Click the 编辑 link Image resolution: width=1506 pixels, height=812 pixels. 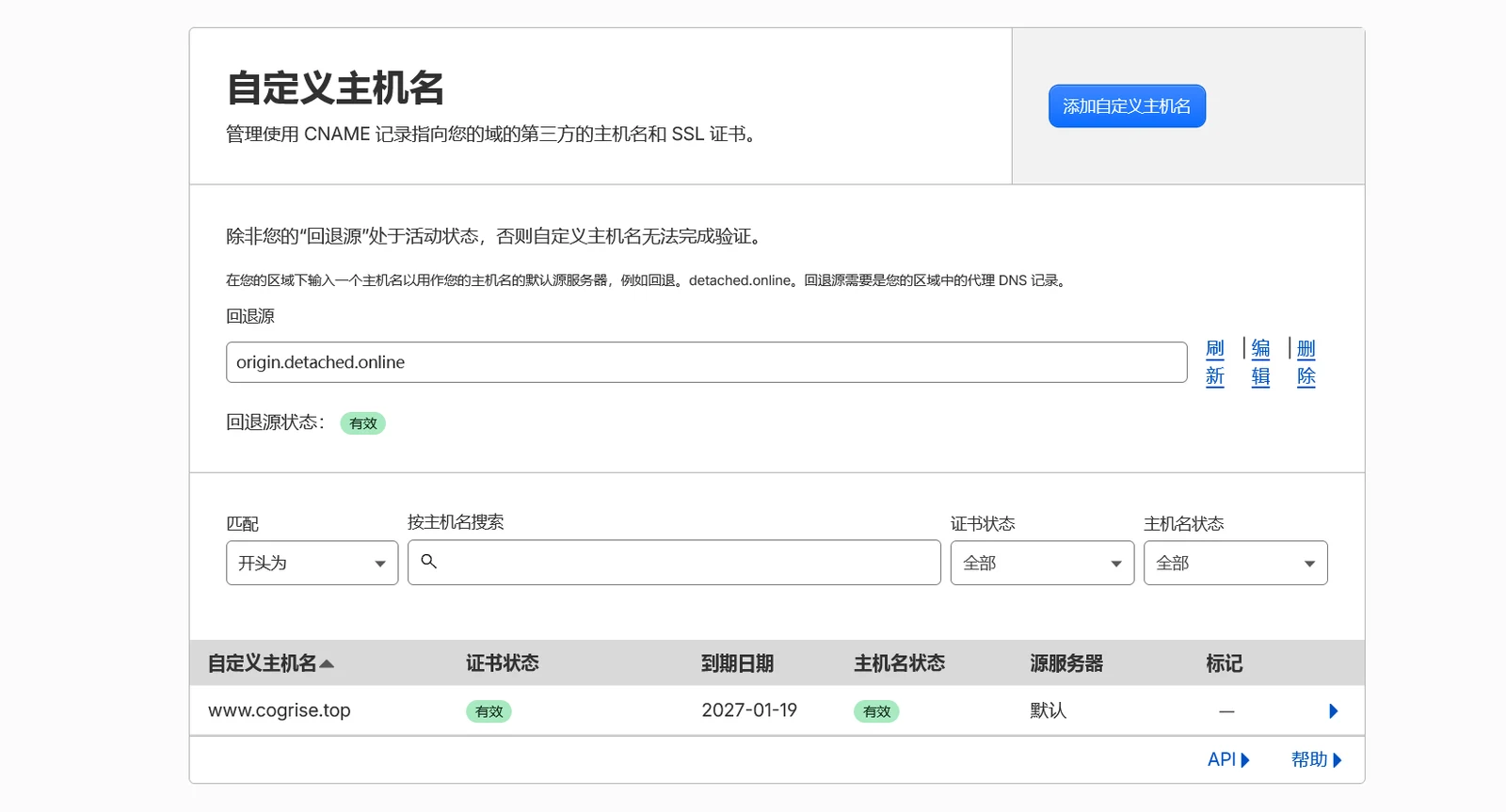click(1260, 362)
